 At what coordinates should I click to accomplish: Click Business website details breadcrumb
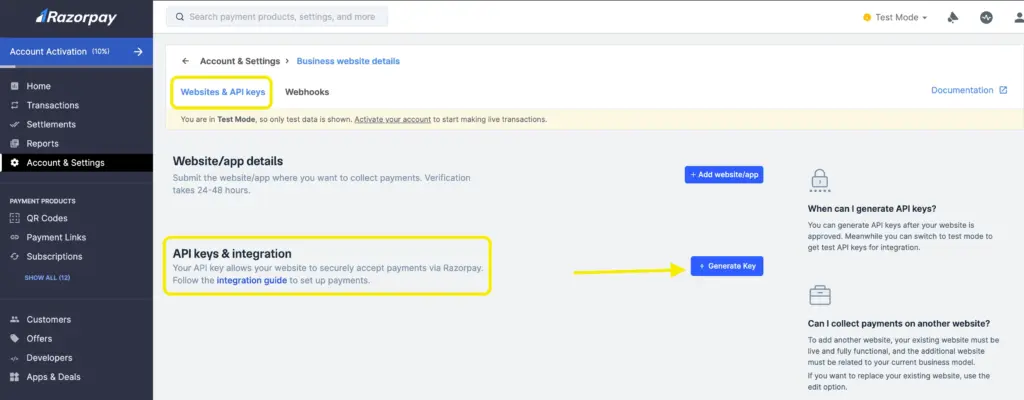click(x=348, y=61)
